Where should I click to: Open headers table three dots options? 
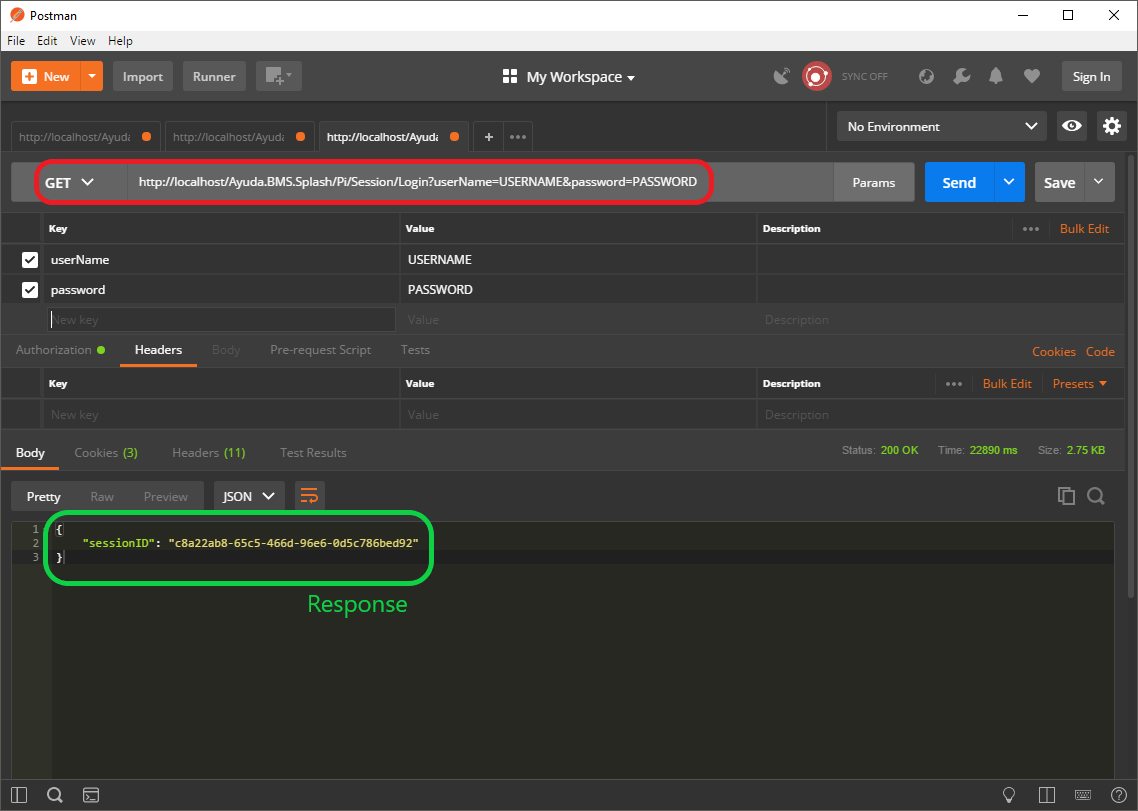point(954,384)
